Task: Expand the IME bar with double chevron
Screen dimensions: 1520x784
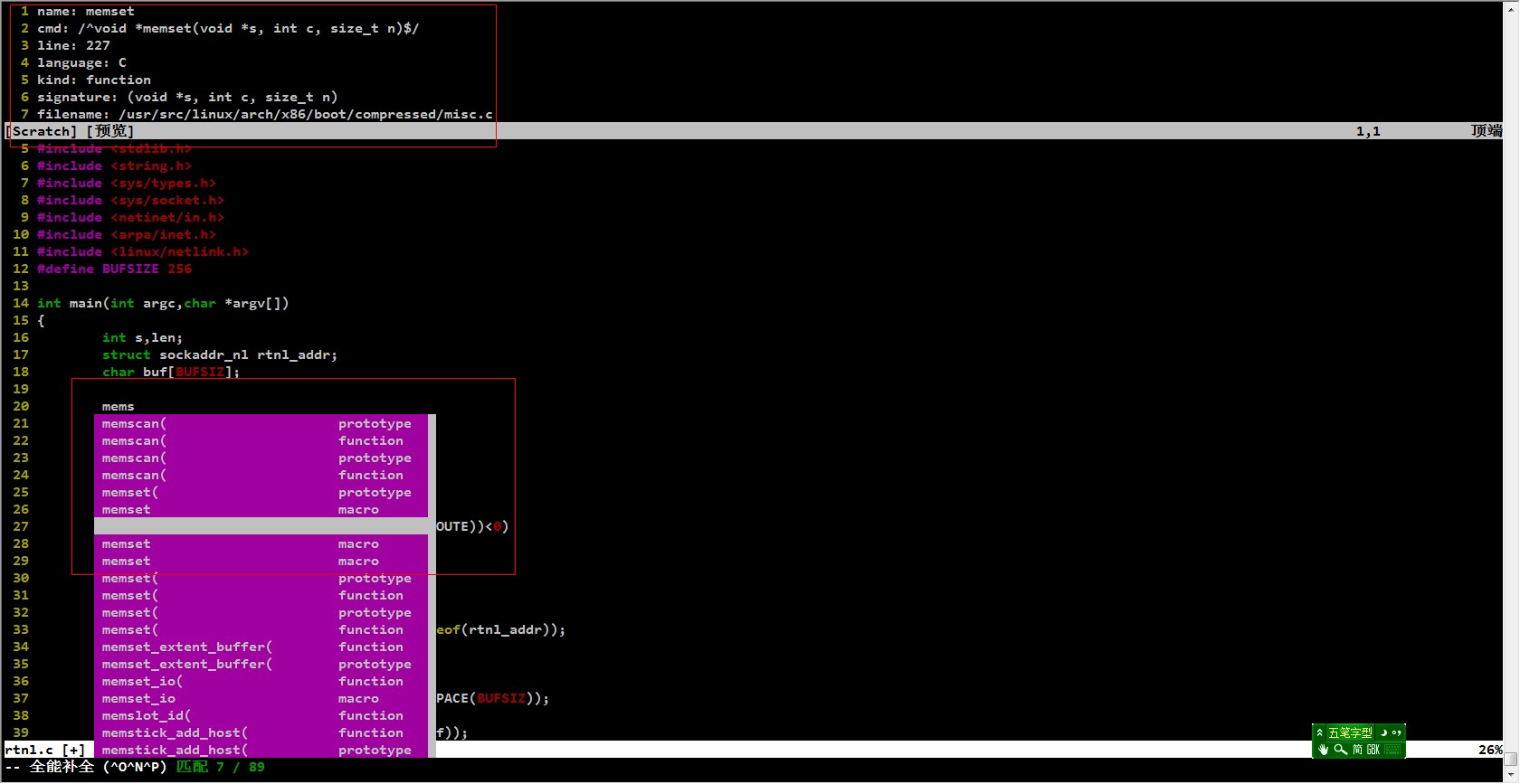Action: [x=1320, y=732]
